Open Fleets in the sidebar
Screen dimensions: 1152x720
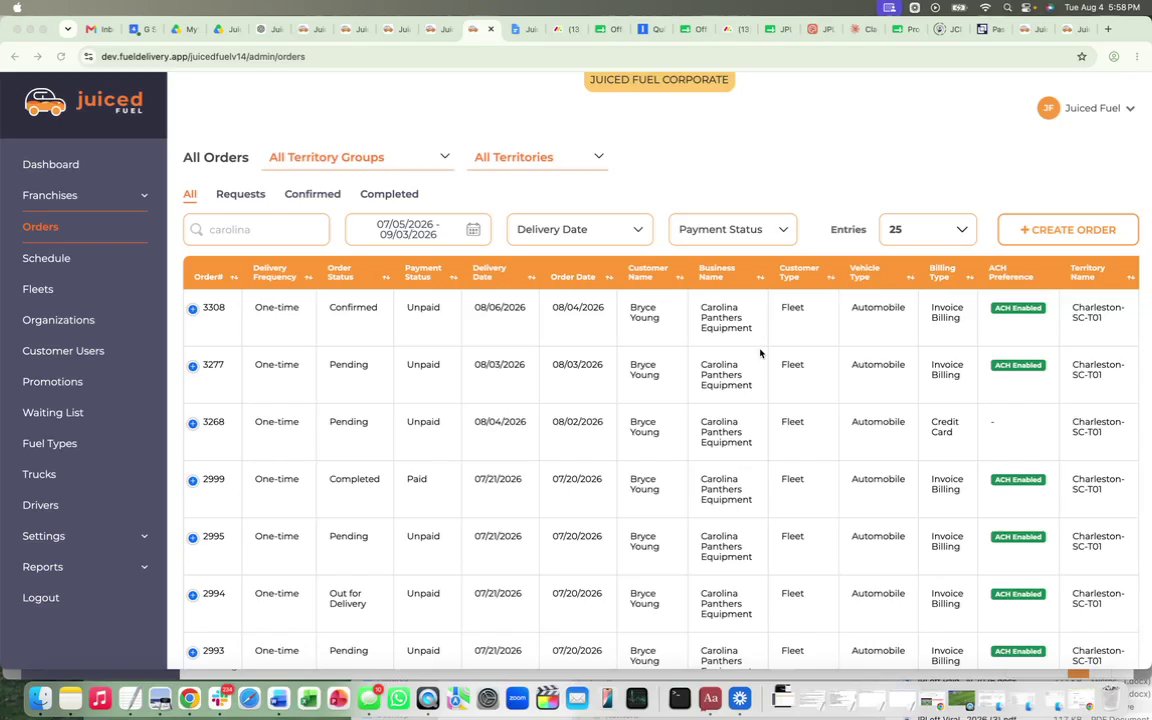[37, 289]
